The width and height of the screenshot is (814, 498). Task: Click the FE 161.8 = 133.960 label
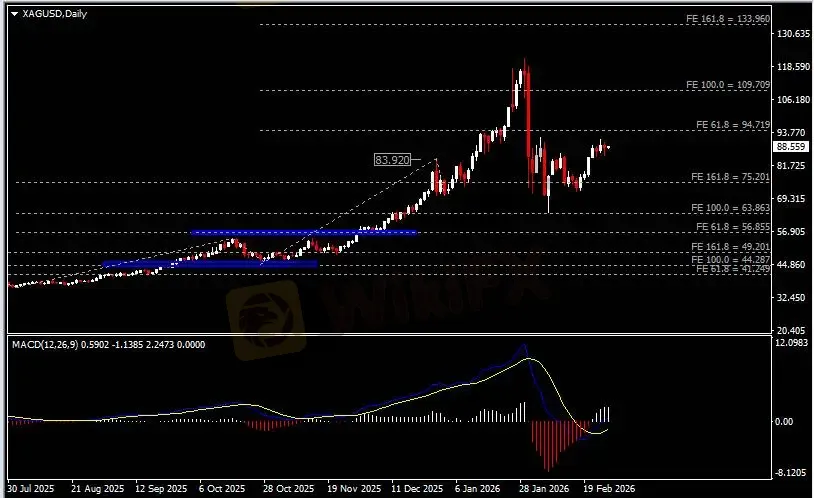click(x=728, y=19)
